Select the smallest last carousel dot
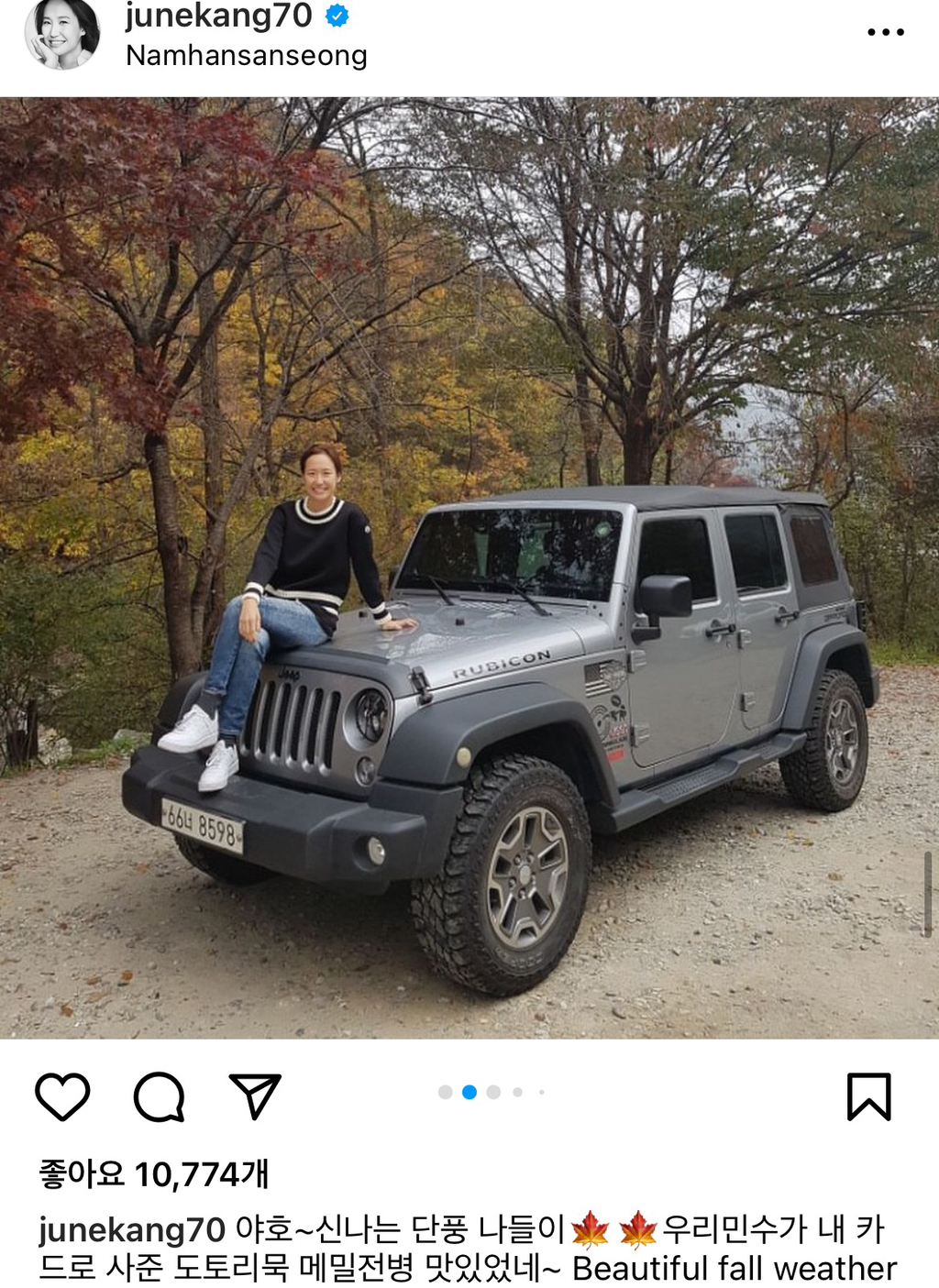The image size is (939, 1288). tap(542, 1092)
